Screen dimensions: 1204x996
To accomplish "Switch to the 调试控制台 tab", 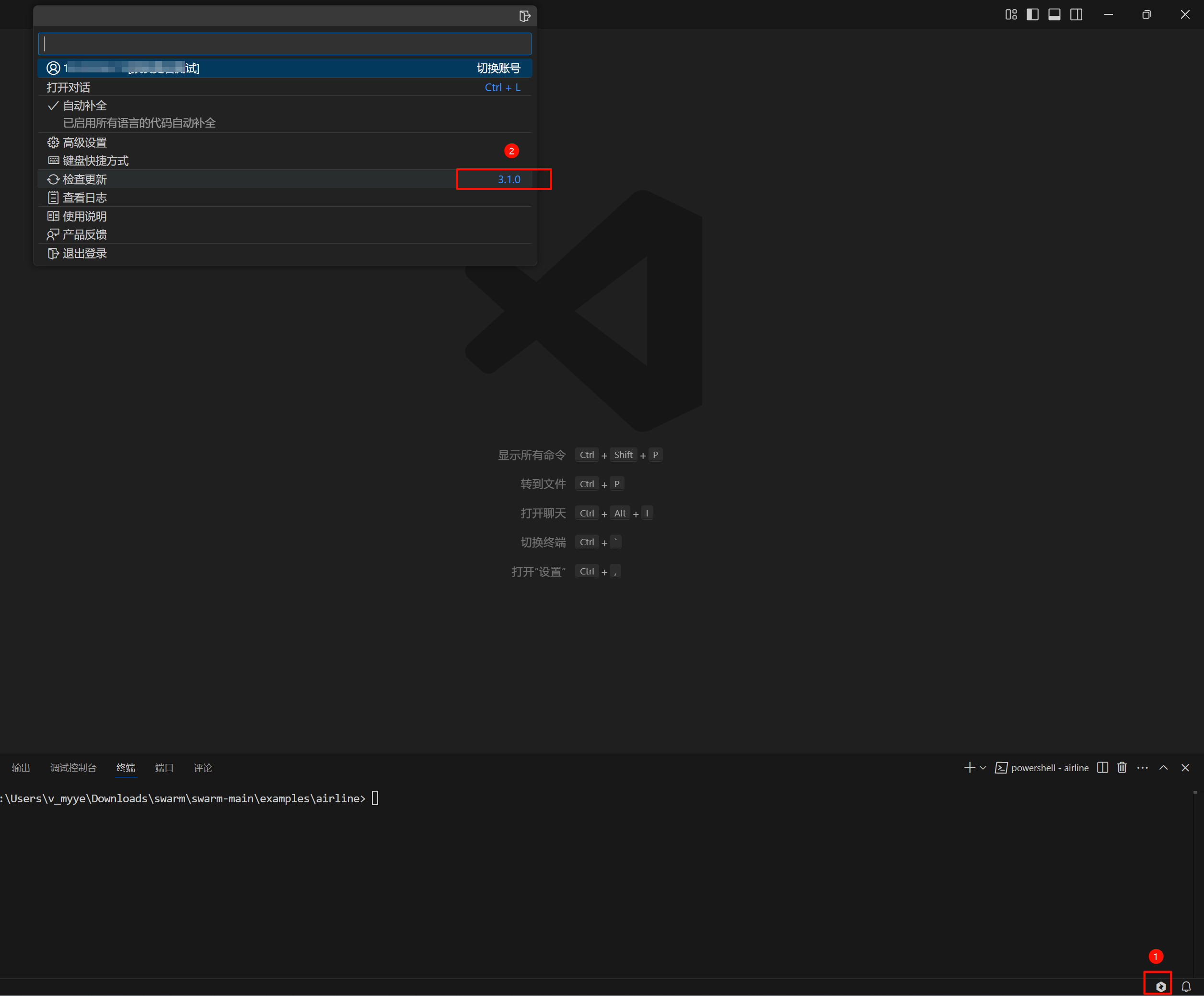I will pyautogui.click(x=73, y=768).
